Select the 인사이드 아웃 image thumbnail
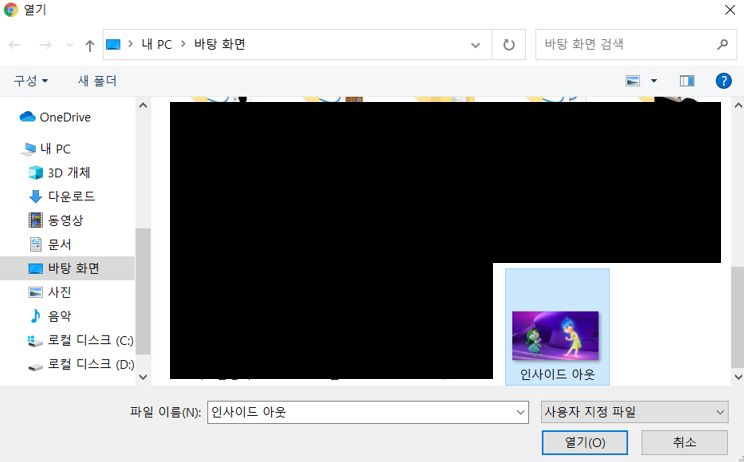The image size is (744, 462). (555, 336)
